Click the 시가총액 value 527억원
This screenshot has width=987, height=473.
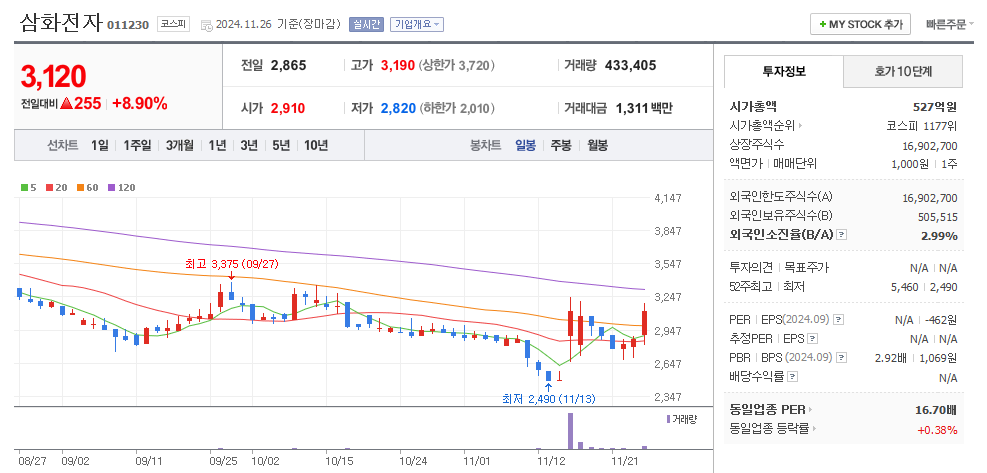click(935, 107)
